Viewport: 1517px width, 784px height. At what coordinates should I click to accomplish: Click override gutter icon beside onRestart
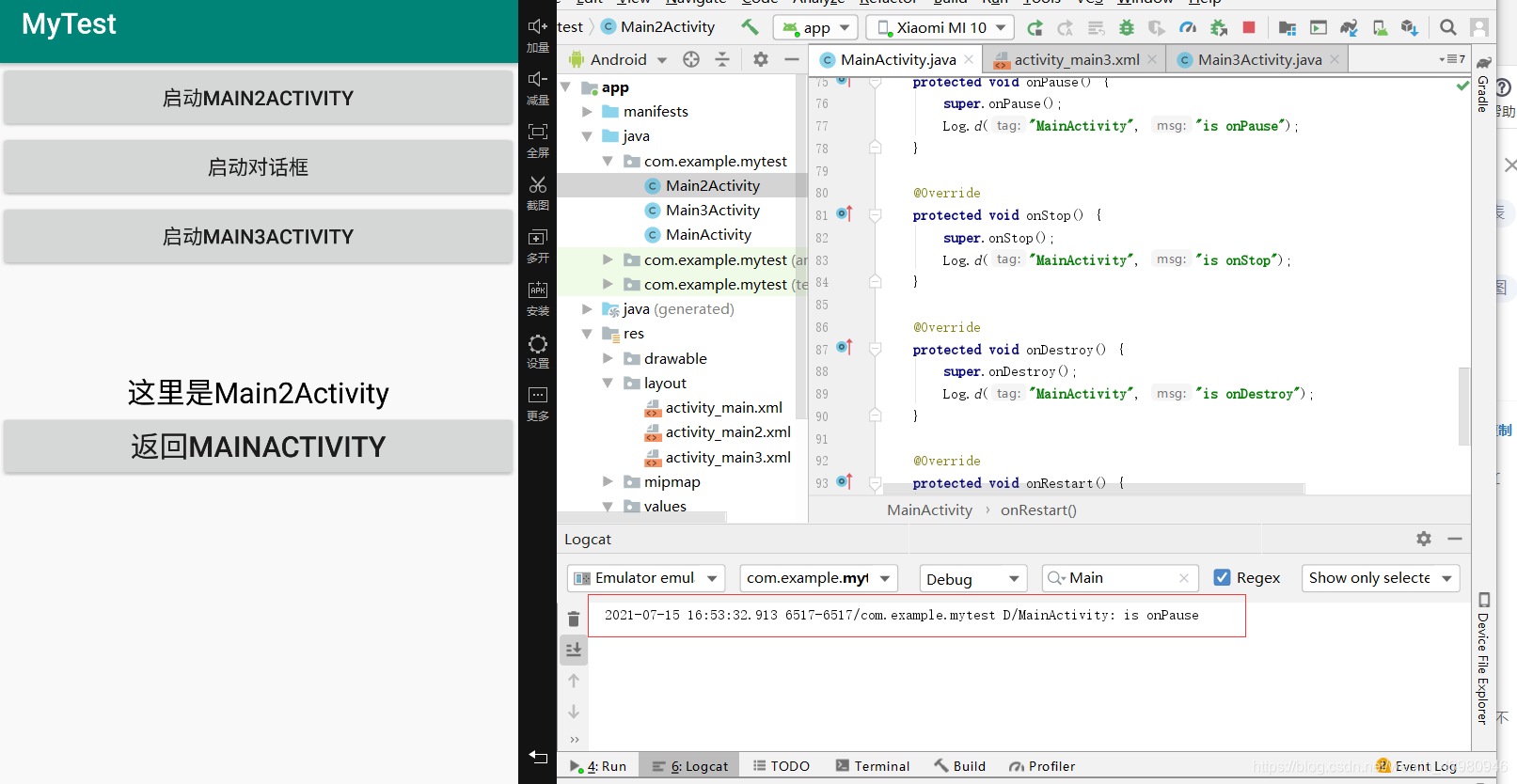pyautogui.click(x=845, y=481)
